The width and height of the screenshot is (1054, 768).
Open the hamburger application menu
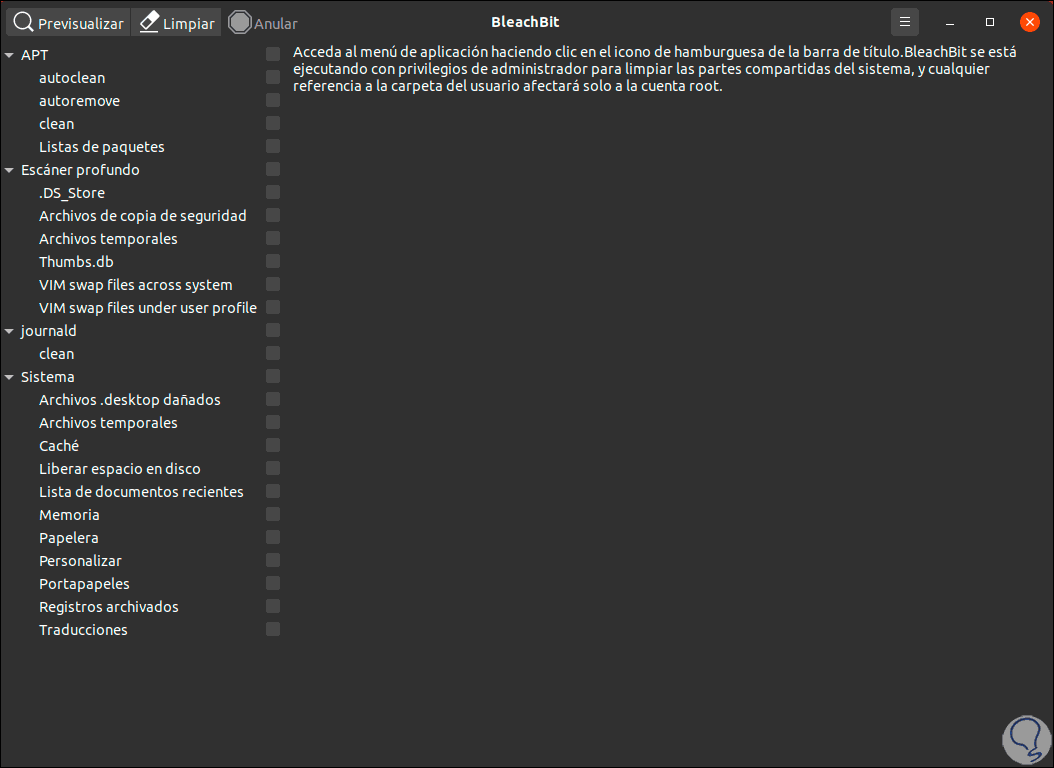click(905, 22)
